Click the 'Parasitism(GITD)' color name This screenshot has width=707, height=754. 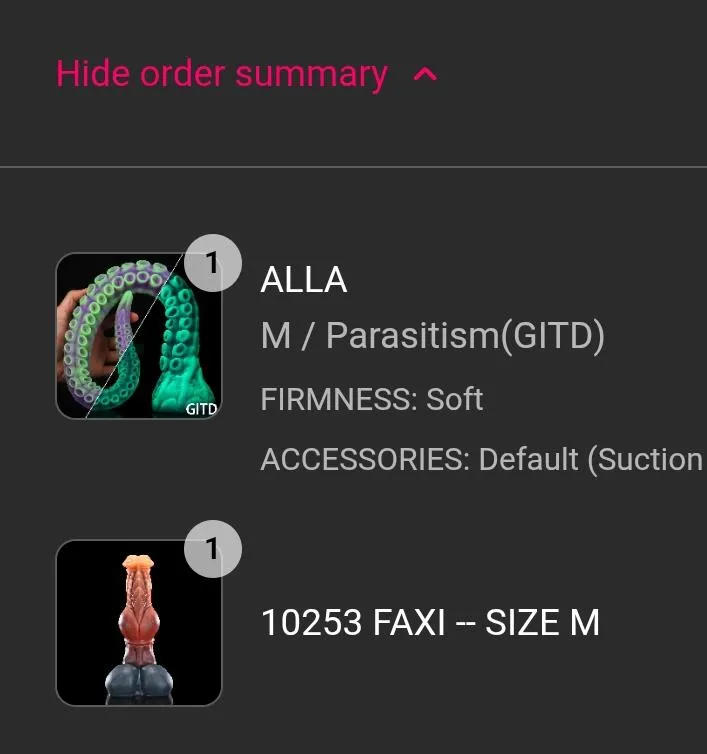pos(465,336)
